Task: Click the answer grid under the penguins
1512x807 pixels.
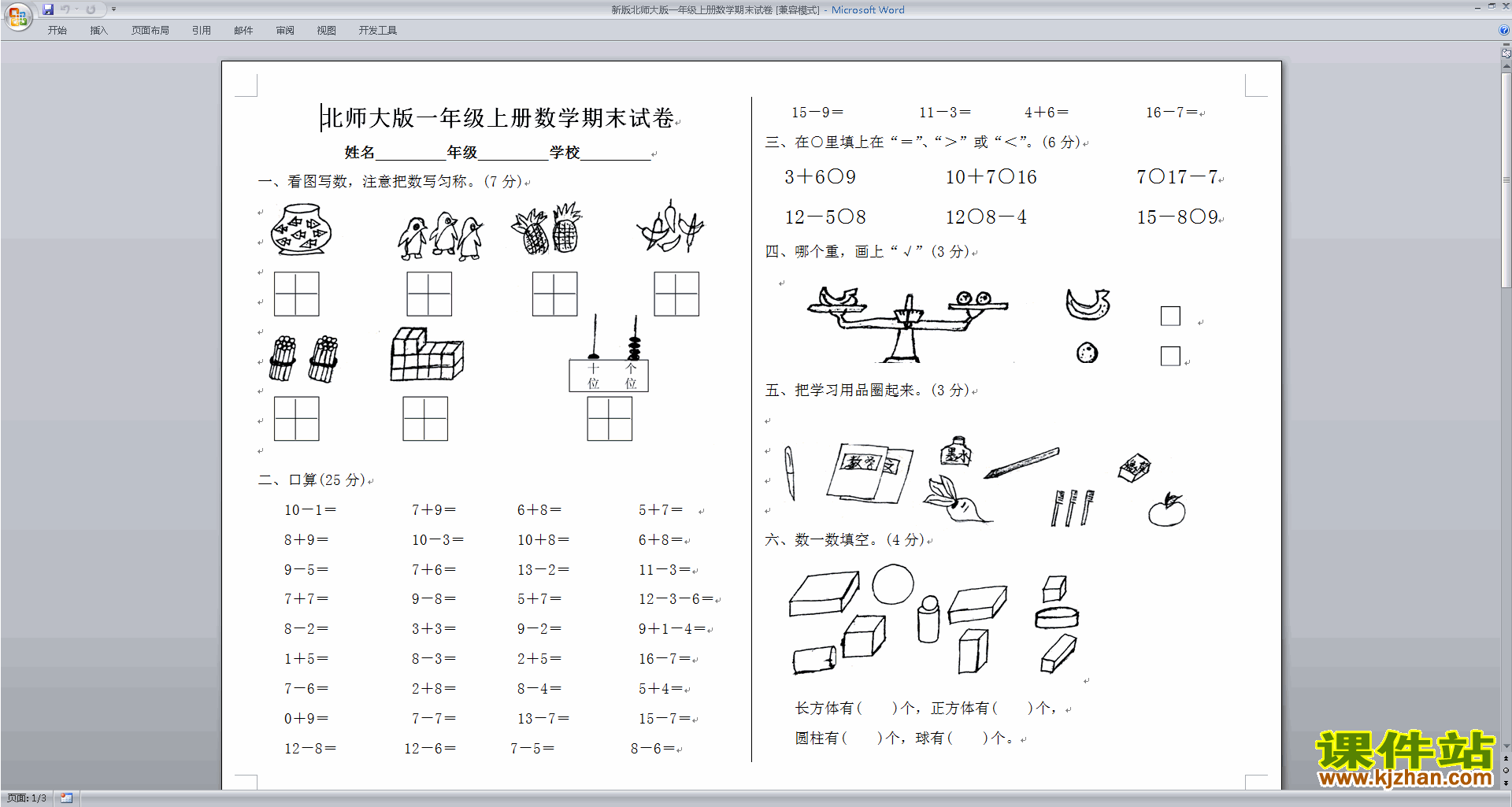Action: pos(429,294)
